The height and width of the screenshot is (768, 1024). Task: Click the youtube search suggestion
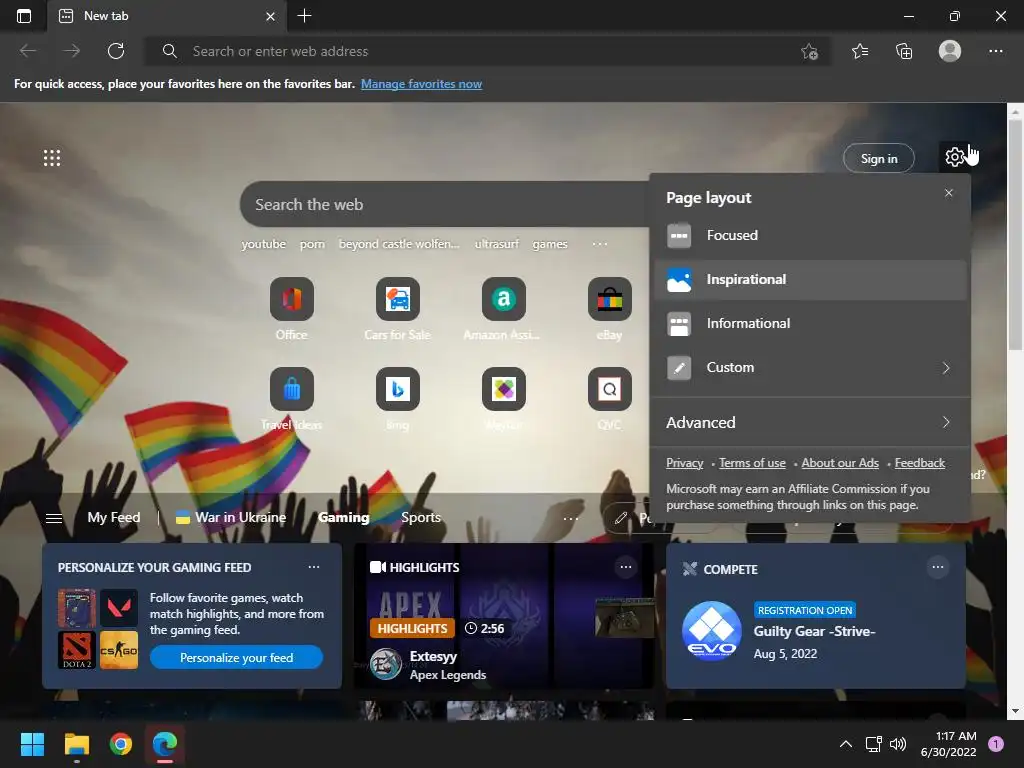(x=263, y=244)
